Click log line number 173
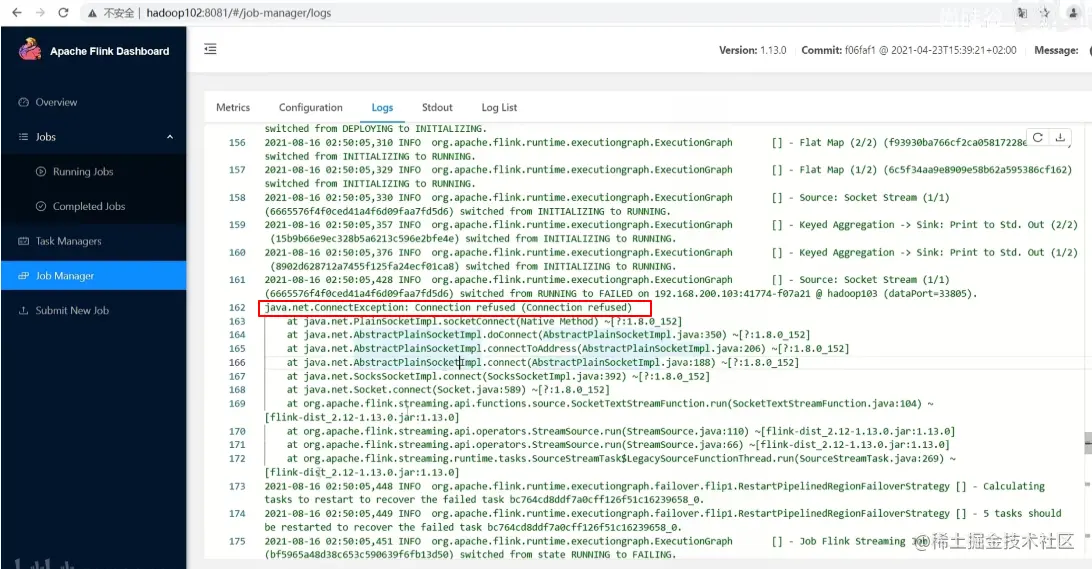This screenshot has width=1092, height=569. 237,486
